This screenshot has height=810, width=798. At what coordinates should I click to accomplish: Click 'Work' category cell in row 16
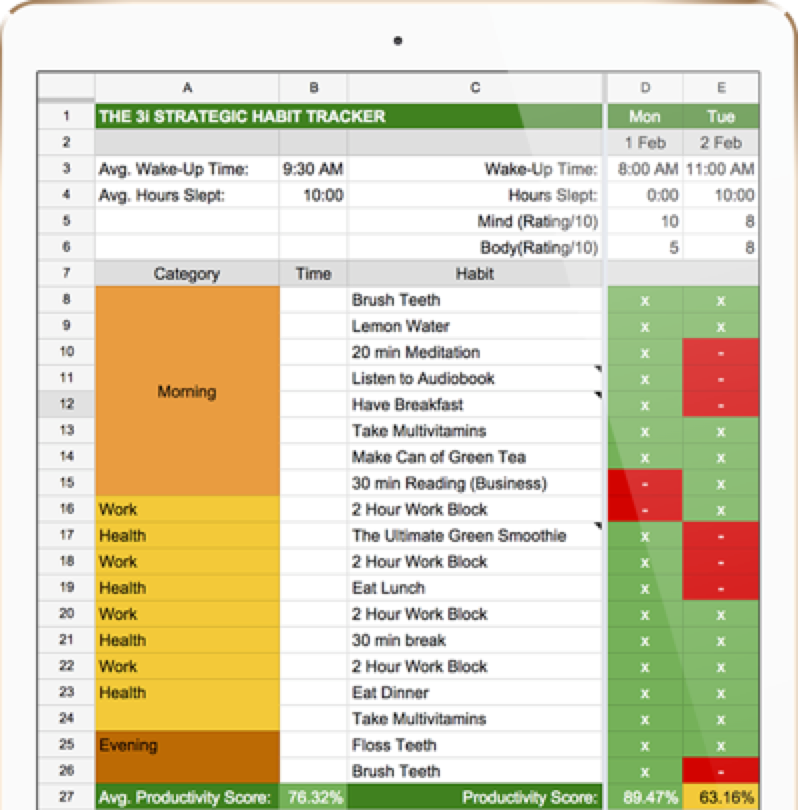coord(187,509)
